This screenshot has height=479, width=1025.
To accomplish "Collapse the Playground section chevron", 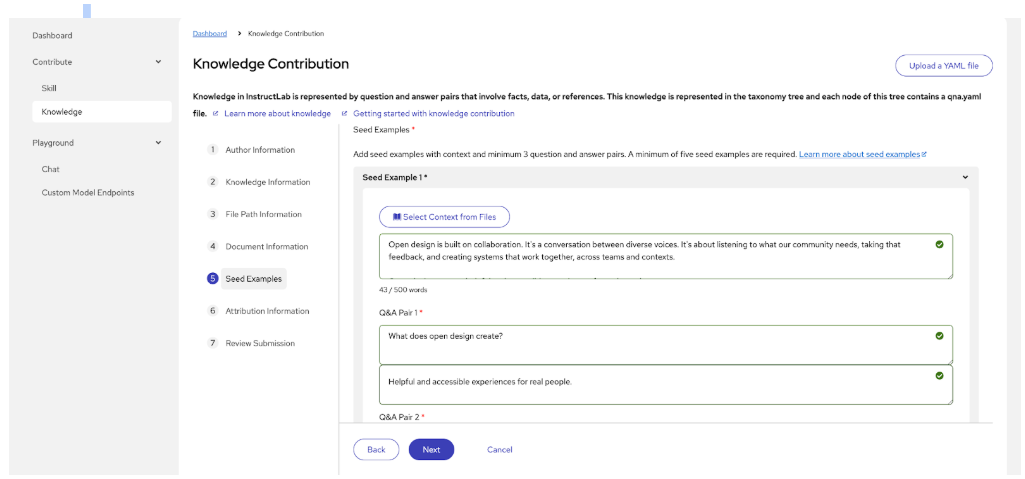I will (x=158, y=142).
